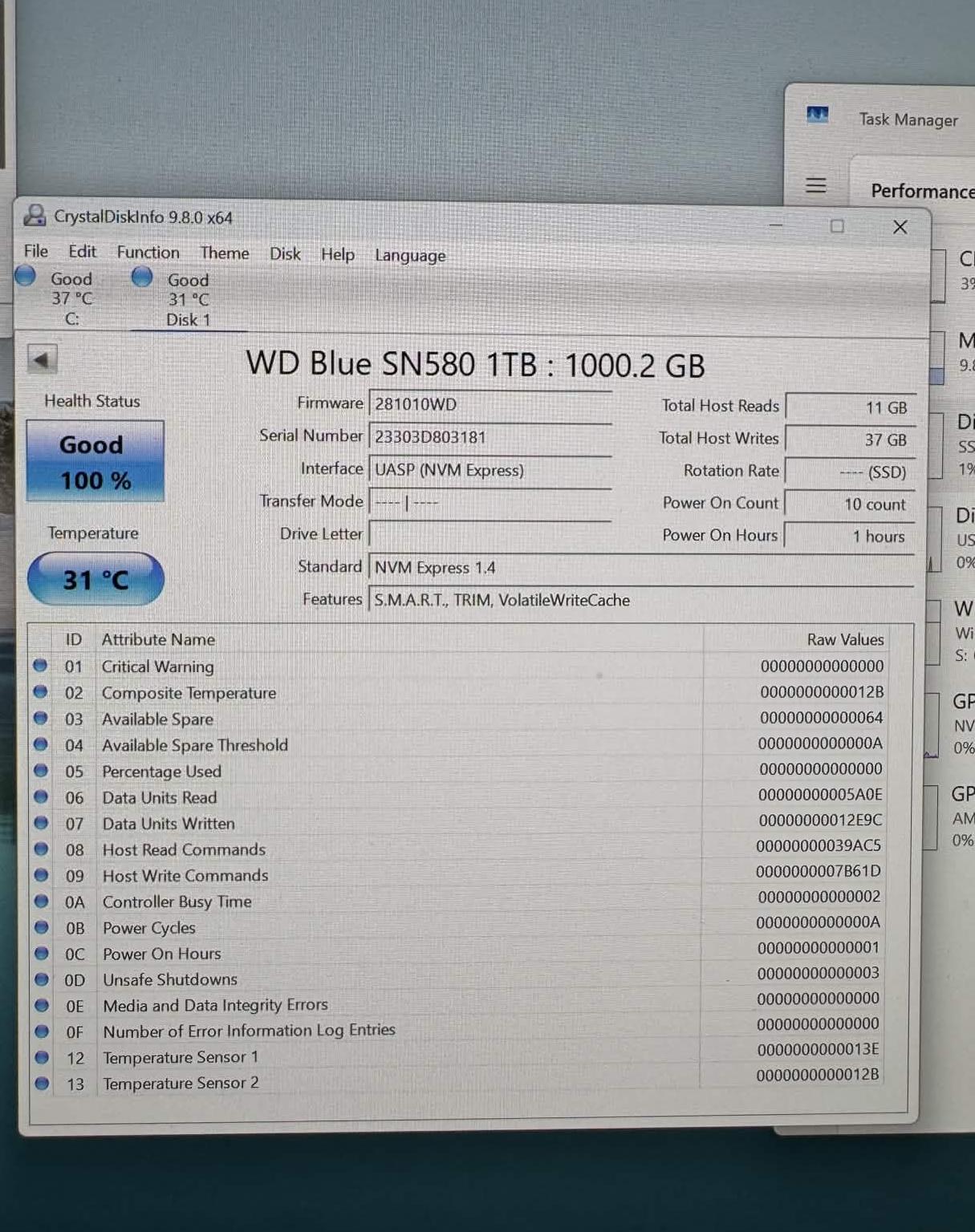The width and height of the screenshot is (975, 1232).
Task: Open the Disk menu
Action: click(x=285, y=253)
